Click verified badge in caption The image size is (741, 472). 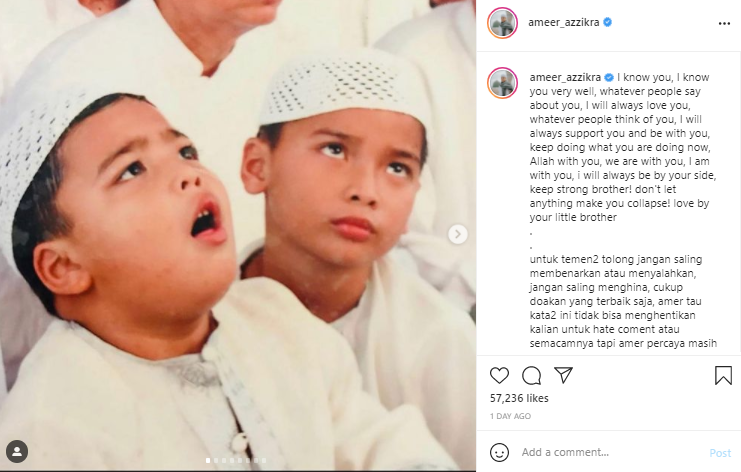click(609, 77)
